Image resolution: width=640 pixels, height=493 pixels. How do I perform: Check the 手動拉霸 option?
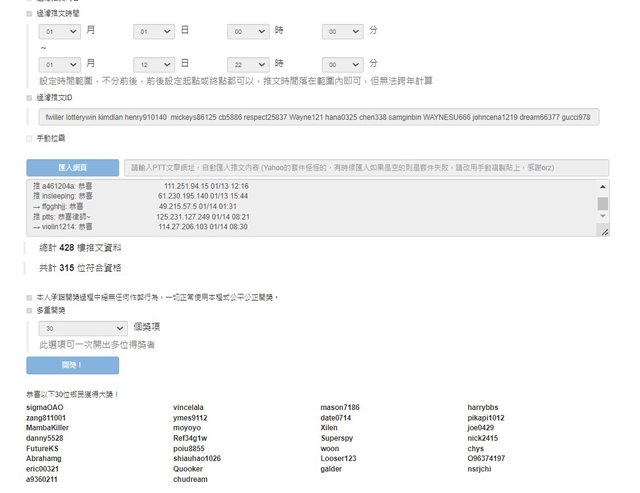click(x=29, y=137)
